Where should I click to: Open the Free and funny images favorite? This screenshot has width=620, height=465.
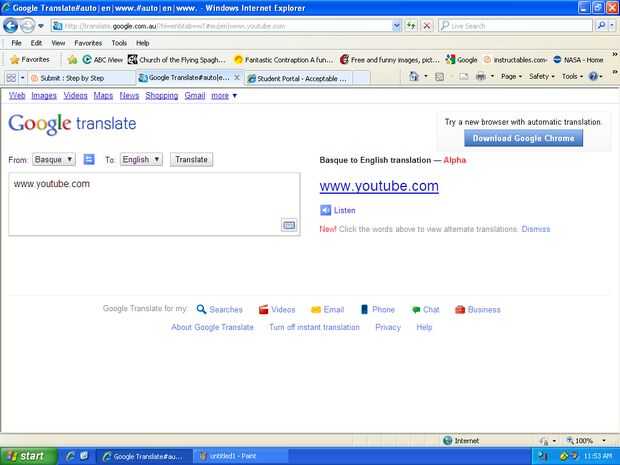tap(389, 60)
